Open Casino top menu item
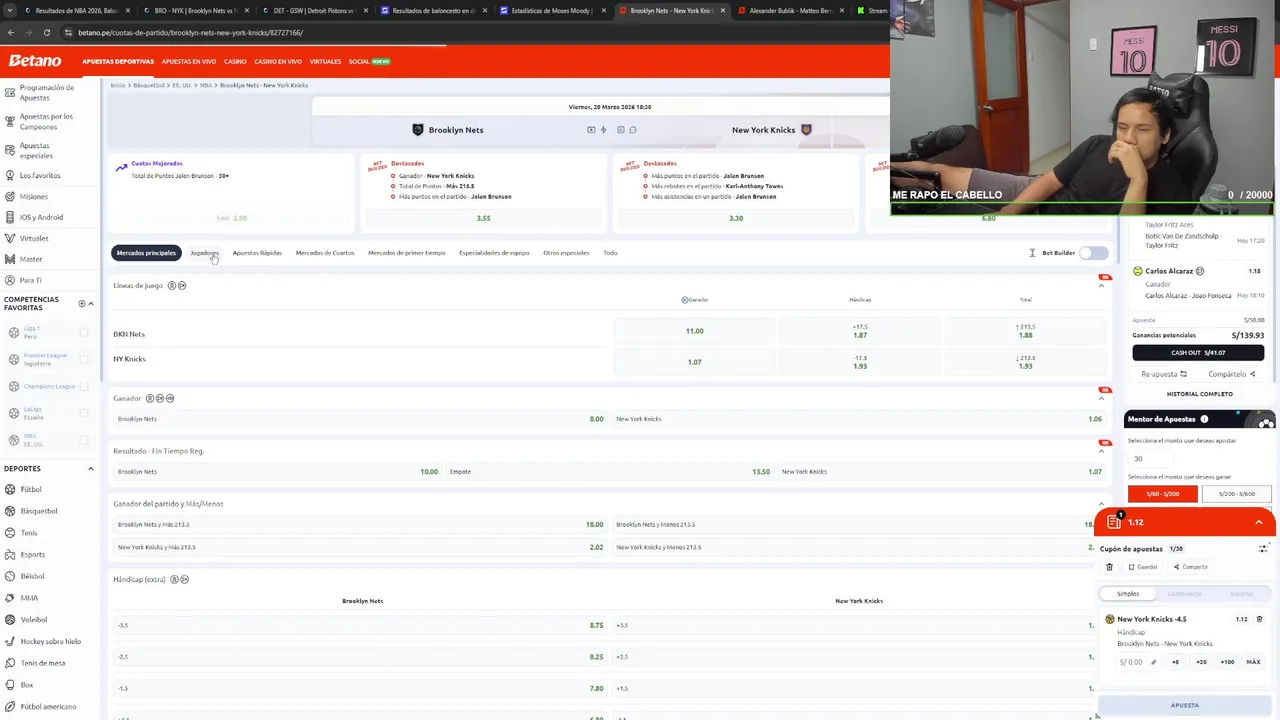The width and height of the screenshot is (1280, 720). pyautogui.click(x=235, y=62)
